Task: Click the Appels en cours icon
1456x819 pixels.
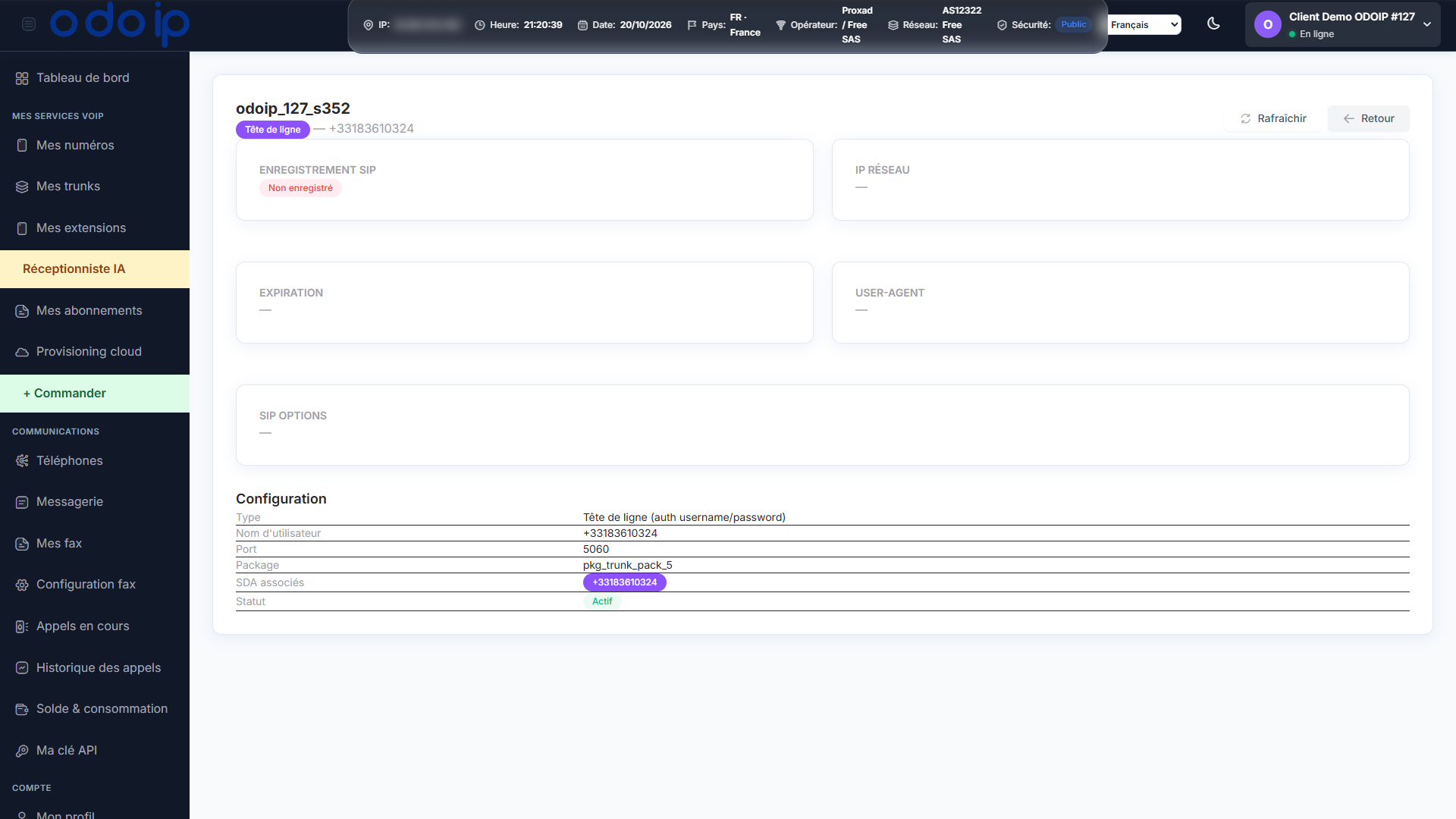Action: pos(22,626)
